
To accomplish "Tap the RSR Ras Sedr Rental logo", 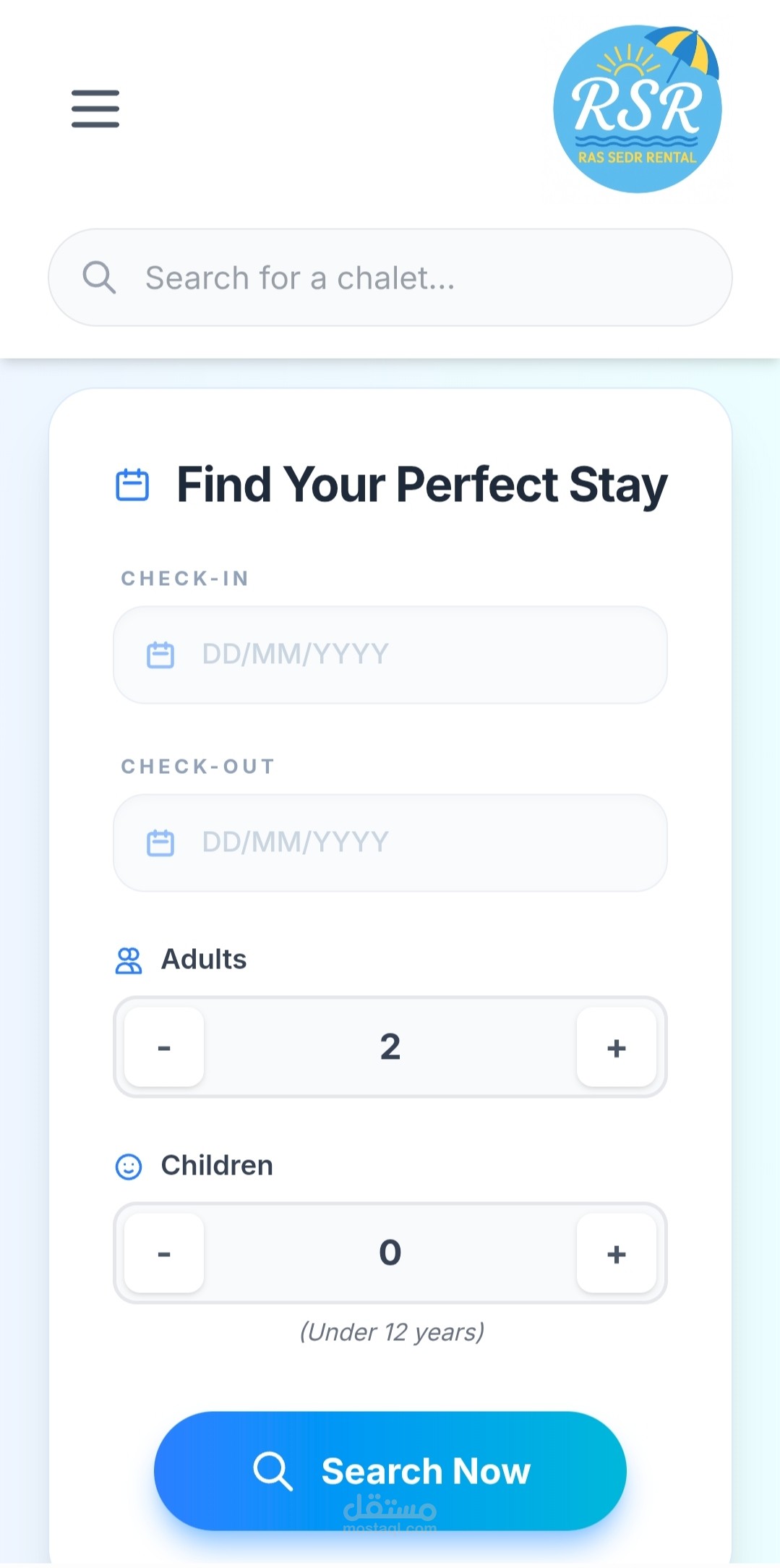I will [637, 109].
